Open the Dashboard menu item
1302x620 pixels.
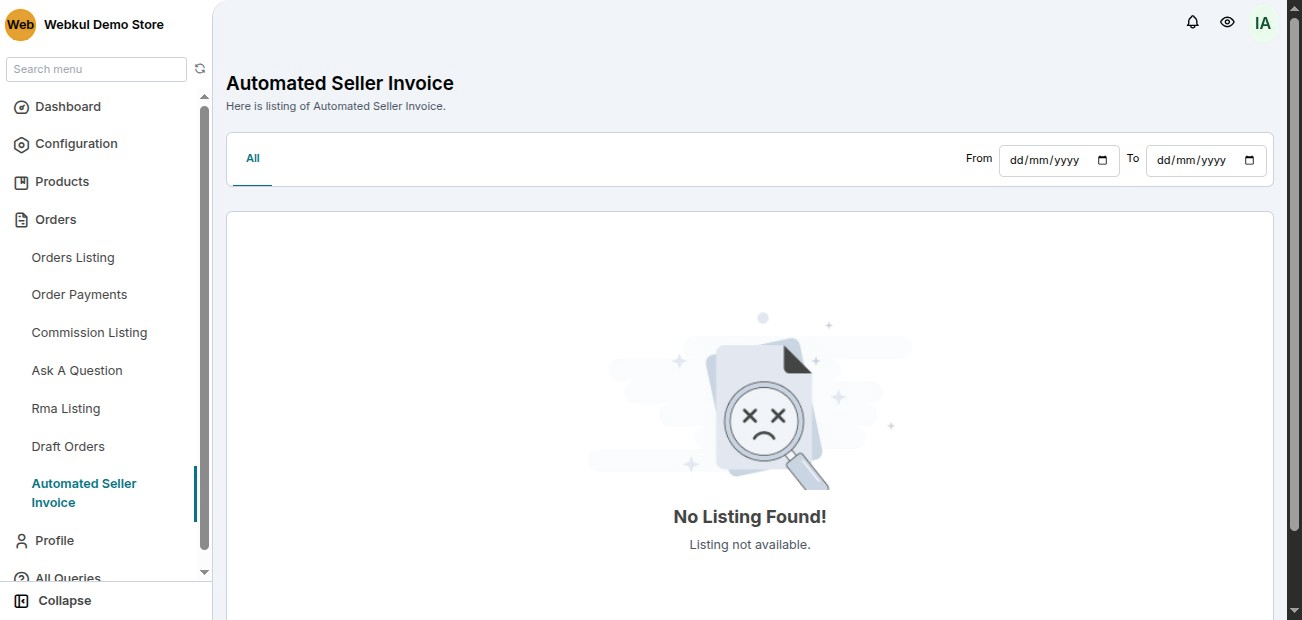[68, 107]
